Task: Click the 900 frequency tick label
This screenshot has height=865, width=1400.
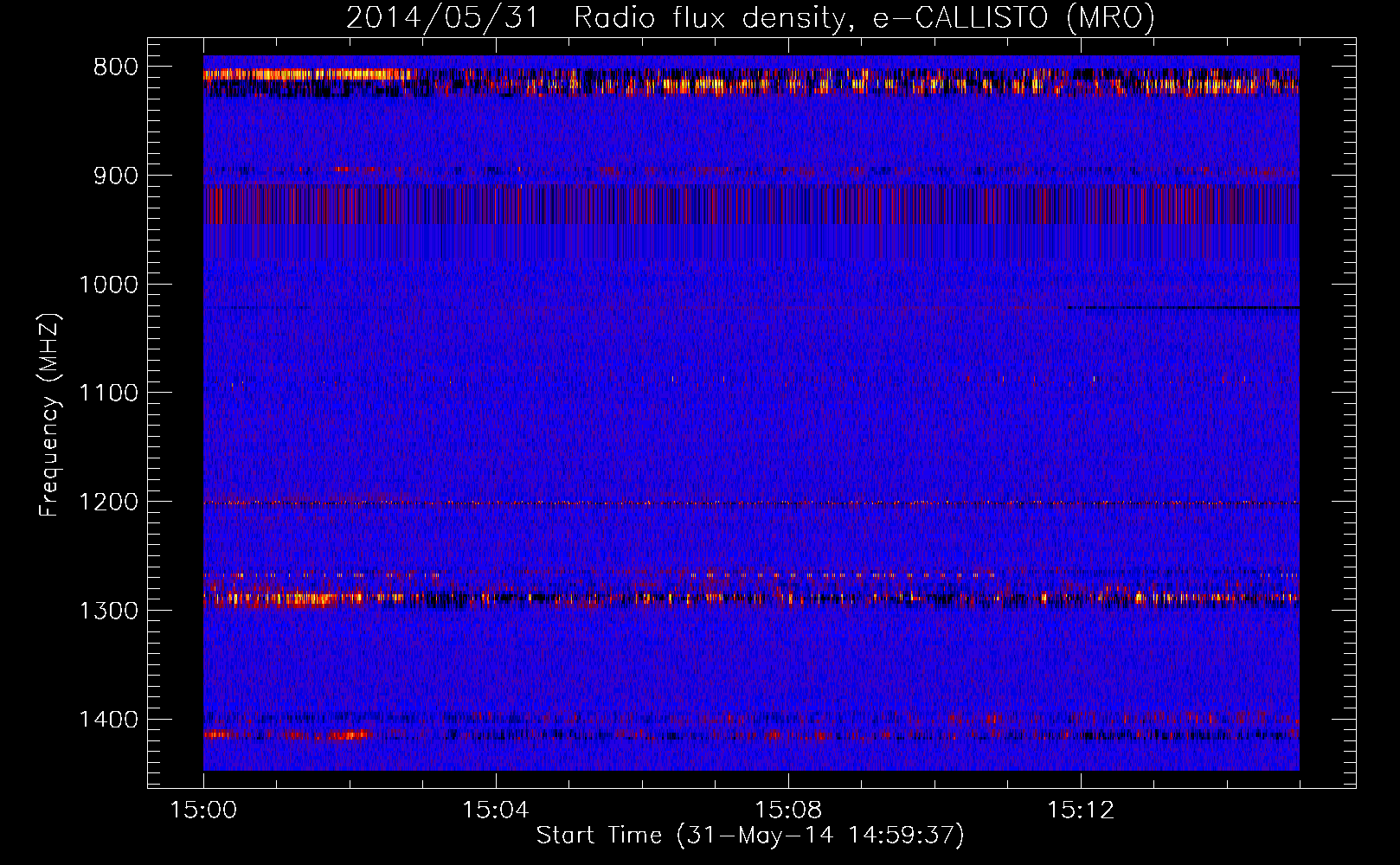Action: [x=116, y=176]
